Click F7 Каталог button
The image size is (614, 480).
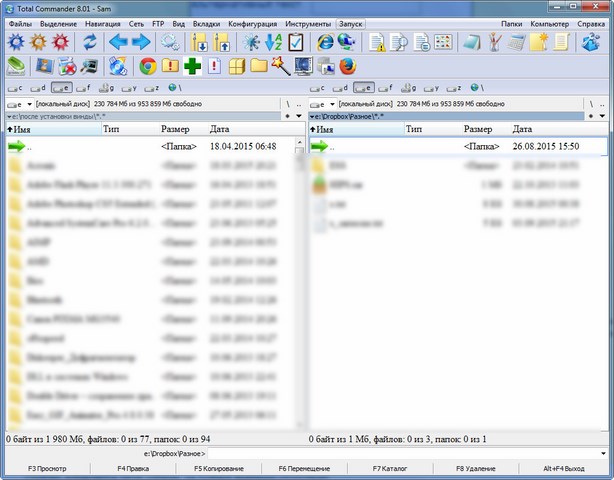point(390,469)
